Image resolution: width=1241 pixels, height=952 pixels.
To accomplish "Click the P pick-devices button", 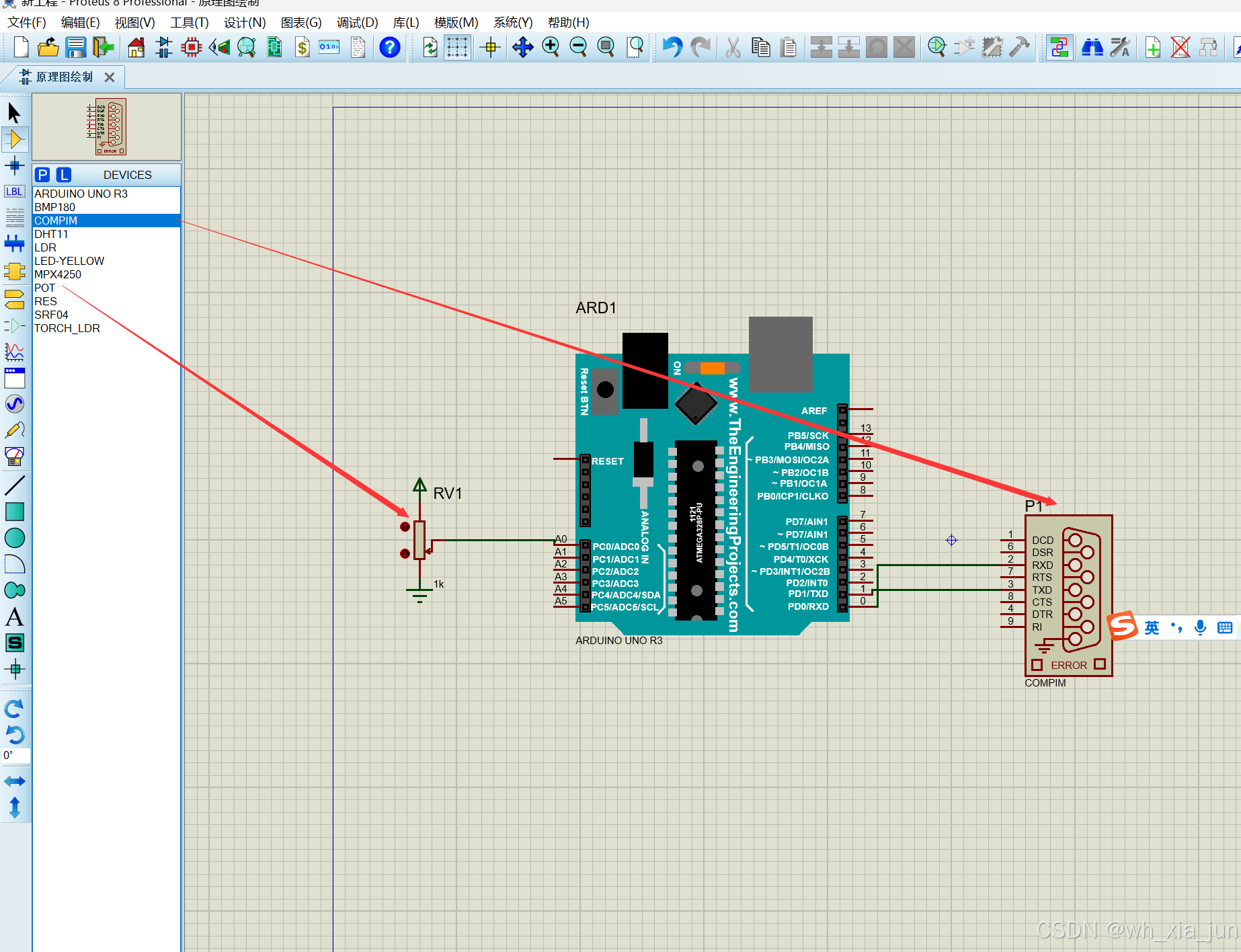I will pos(42,175).
